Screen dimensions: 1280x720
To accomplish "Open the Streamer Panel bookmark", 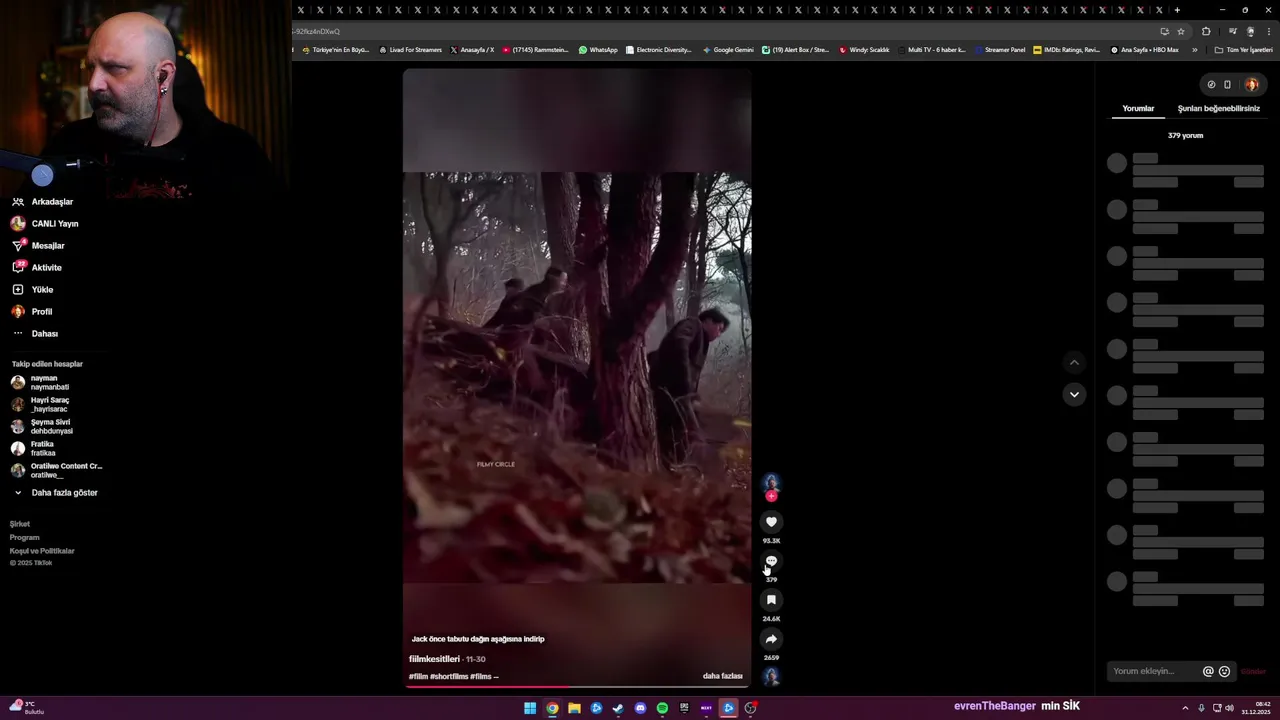I will pos(1000,50).
